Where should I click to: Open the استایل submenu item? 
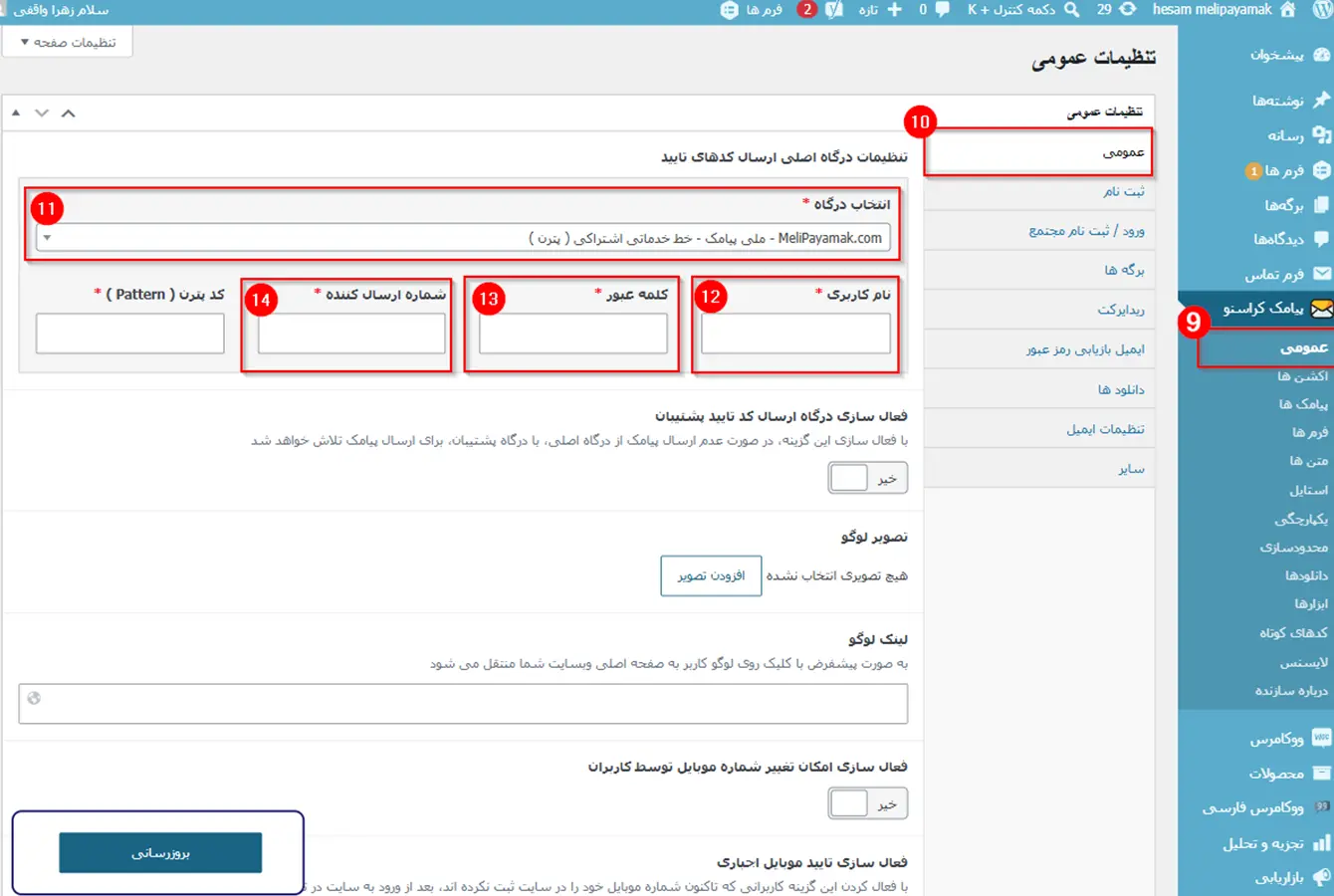pyautogui.click(x=1308, y=490)
